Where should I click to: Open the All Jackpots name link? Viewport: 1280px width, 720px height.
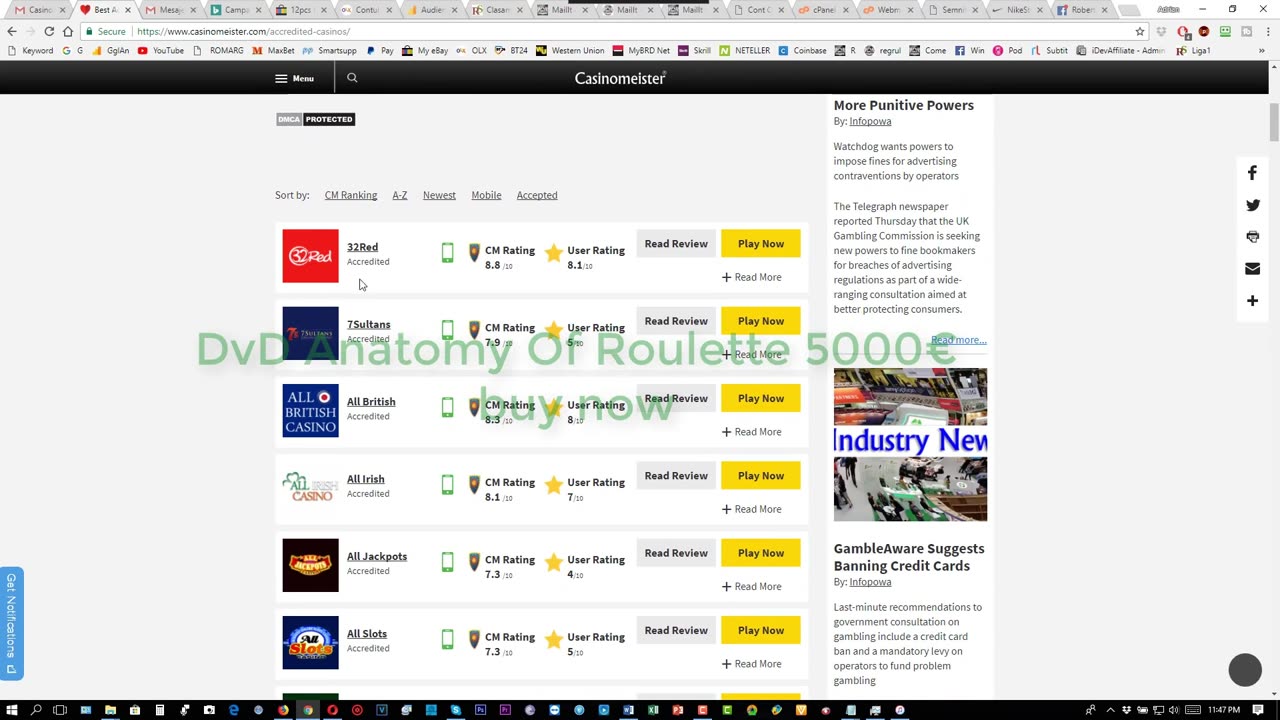tap(377, 556)
